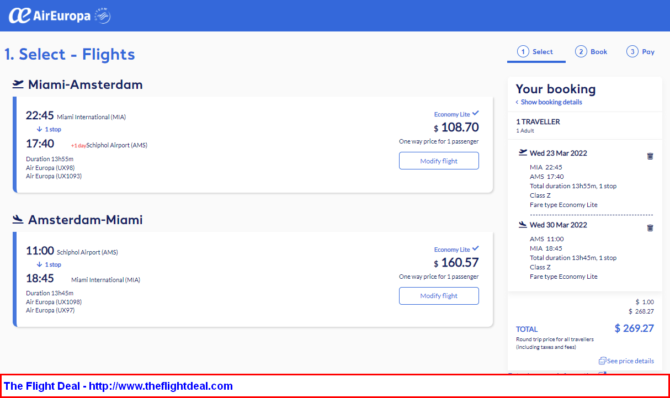Open See price details link
The image size is (670, 398).
(x=630, y=361)
